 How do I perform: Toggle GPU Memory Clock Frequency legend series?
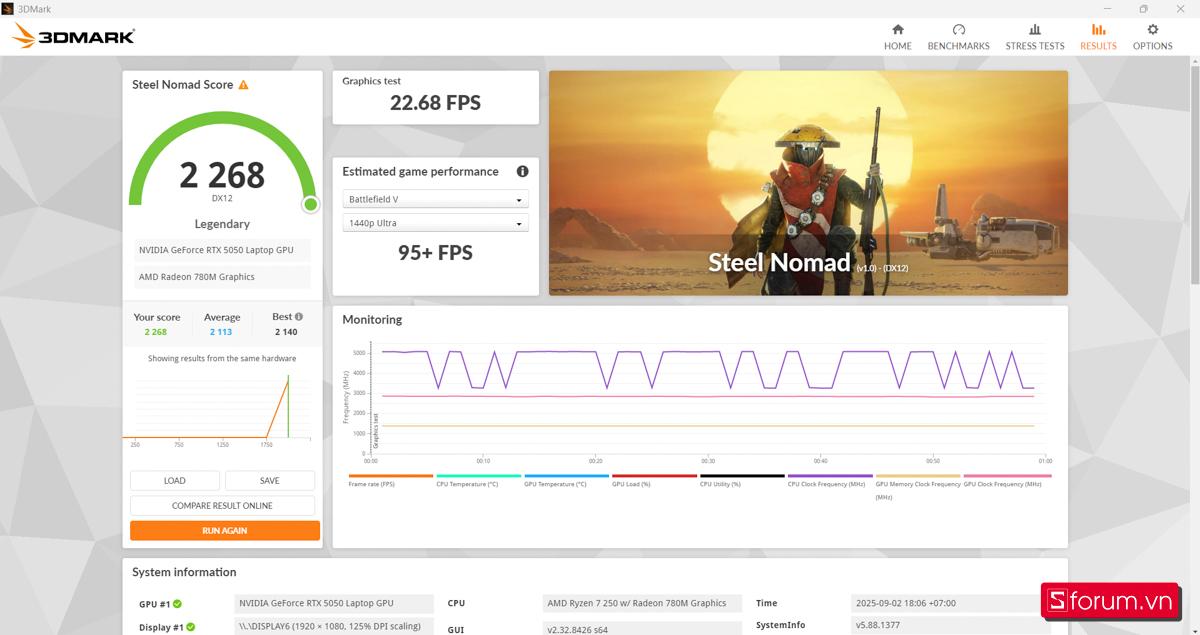point(918,486)
